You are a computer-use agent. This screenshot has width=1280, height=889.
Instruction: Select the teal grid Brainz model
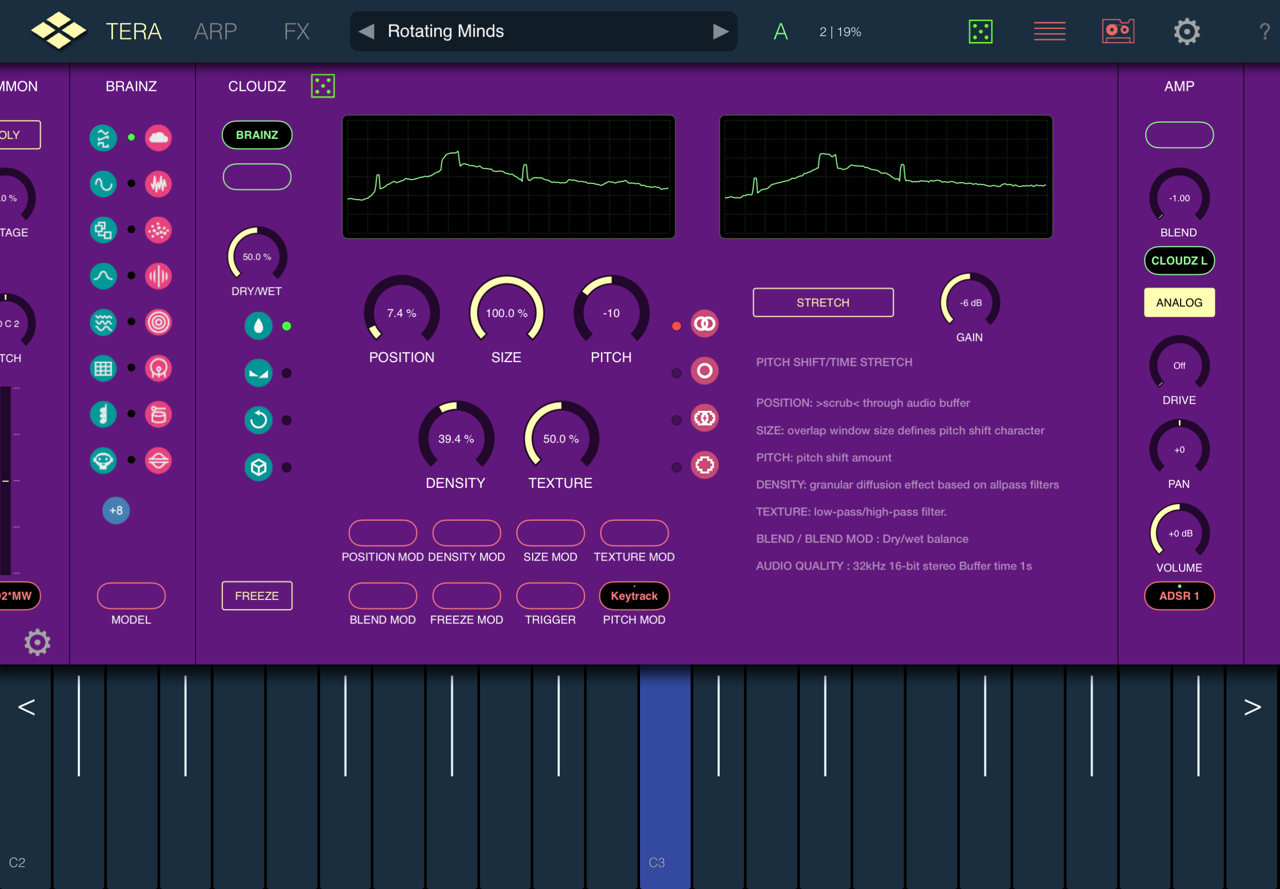coord(103,368)
